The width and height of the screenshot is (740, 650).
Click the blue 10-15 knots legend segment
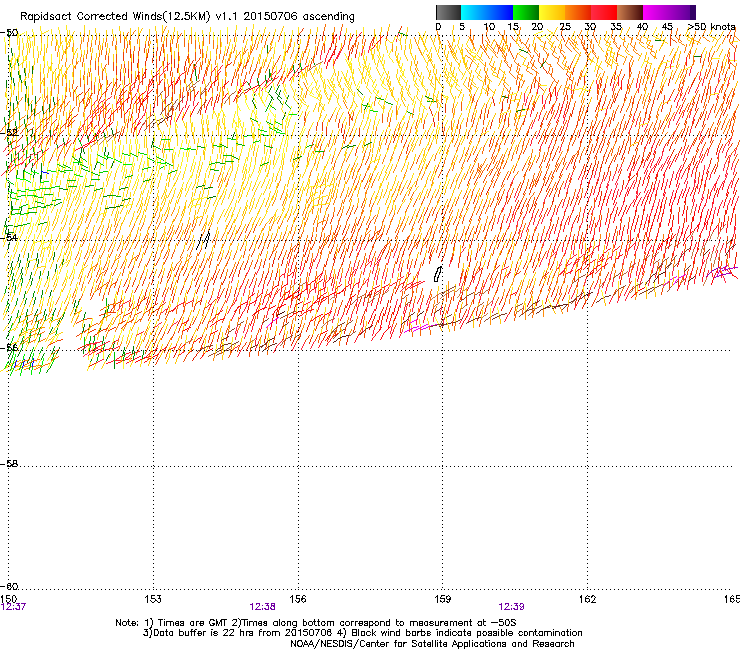pos(500,12)
